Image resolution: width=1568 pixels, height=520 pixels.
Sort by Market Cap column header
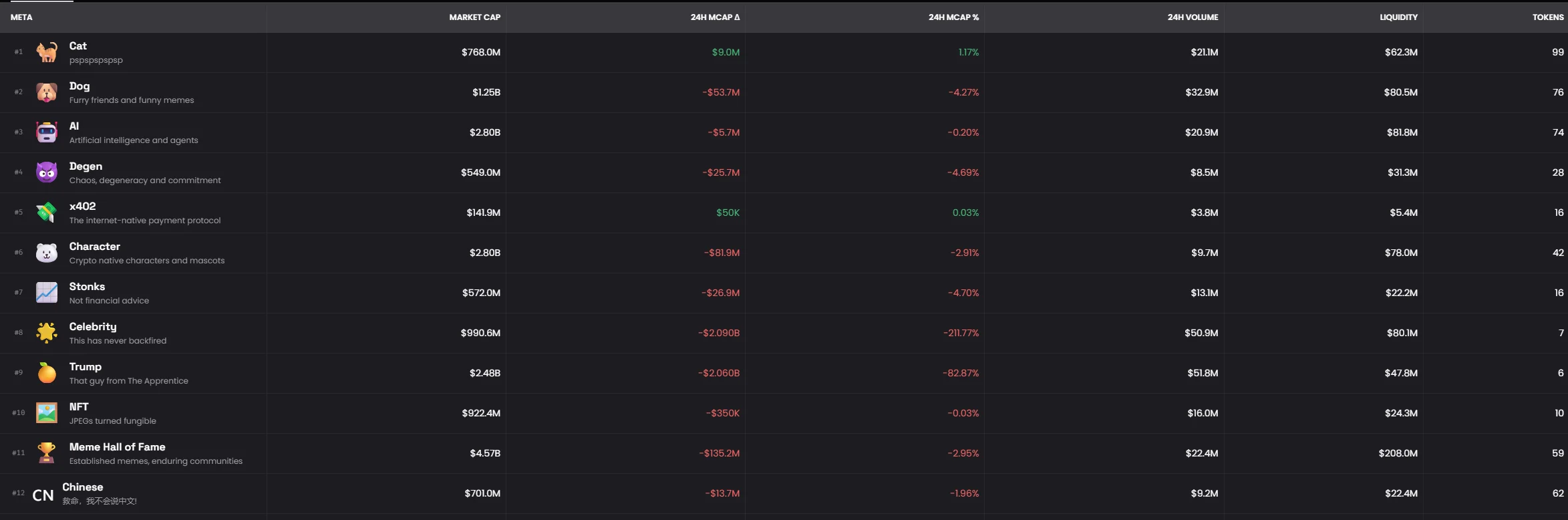coord(474,17)
